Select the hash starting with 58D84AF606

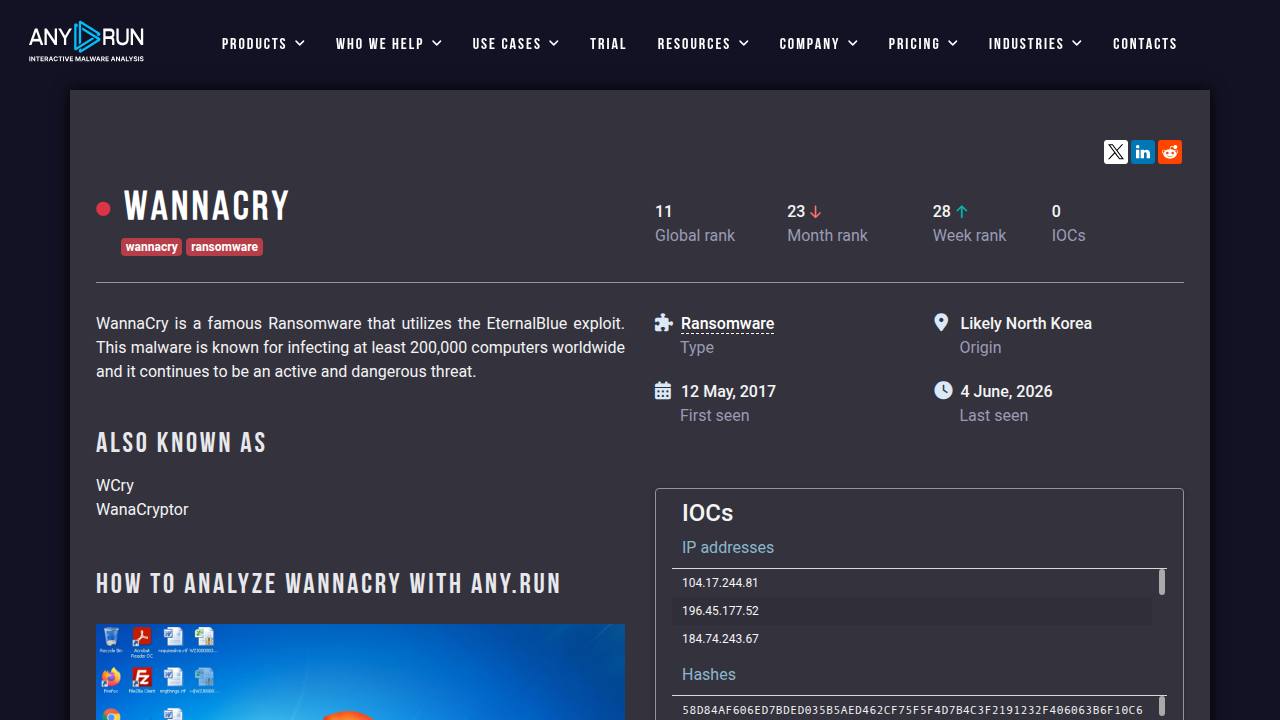912,710
